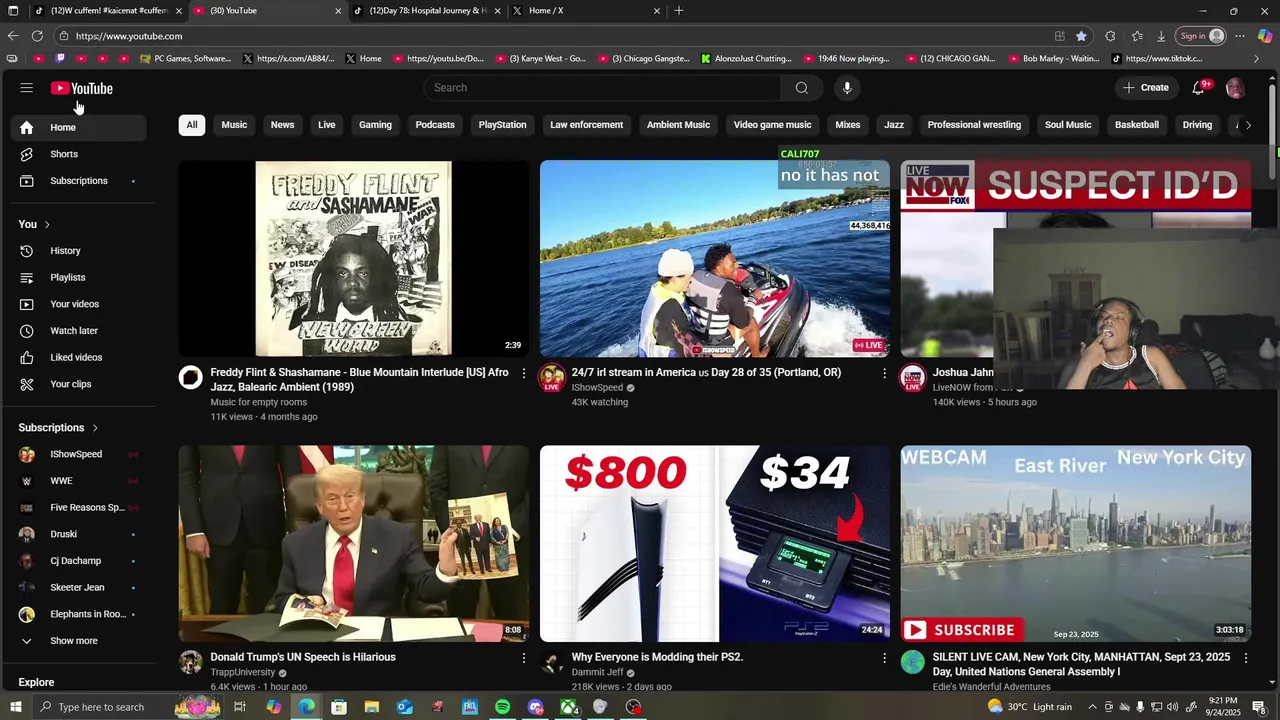Click the browser Sign in button
The height and width of the screenshot is (720, 1280).
[x=1201, y=36]
